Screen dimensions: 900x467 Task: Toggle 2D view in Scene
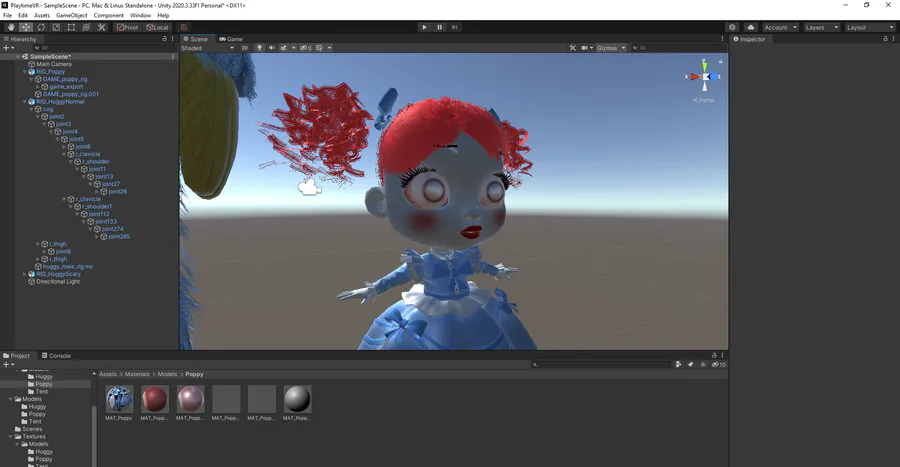pyautogui.click(x=245, y=48)
